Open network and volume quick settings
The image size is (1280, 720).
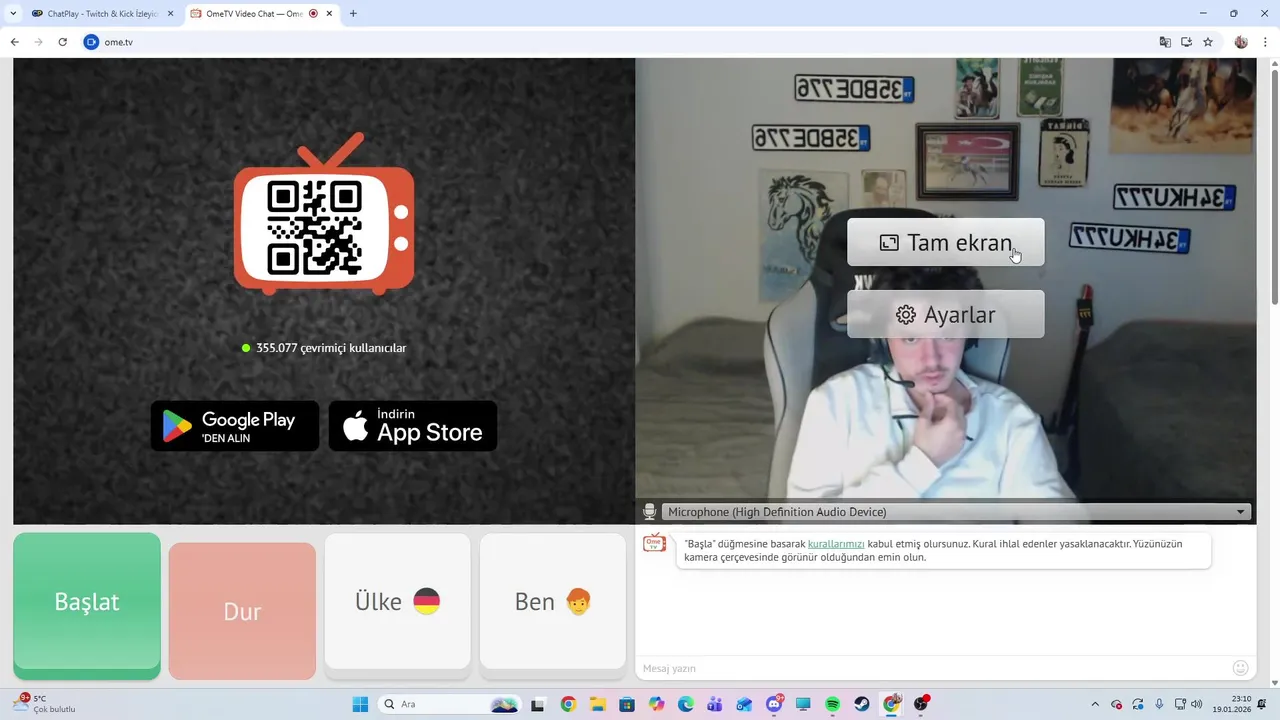tap(1188, 704)
